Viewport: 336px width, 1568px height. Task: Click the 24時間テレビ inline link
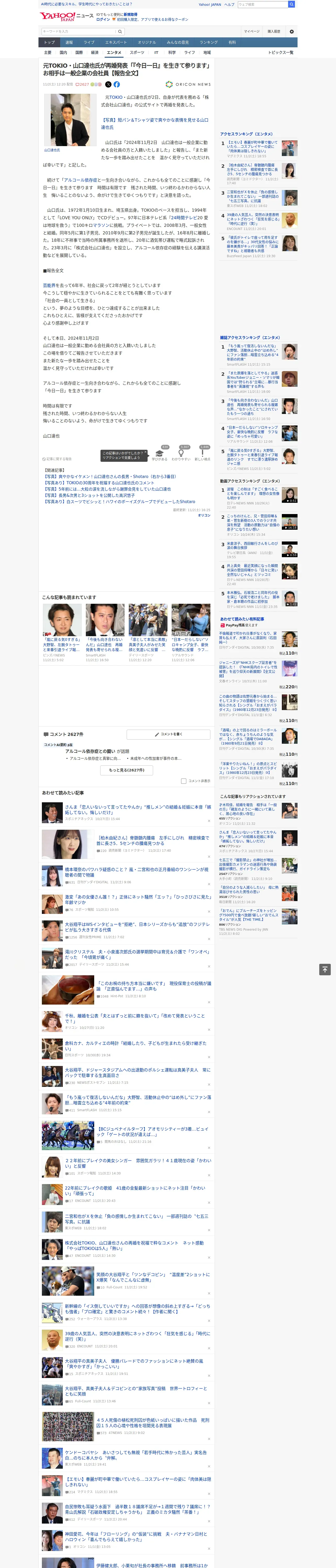(x=184, y=218)
